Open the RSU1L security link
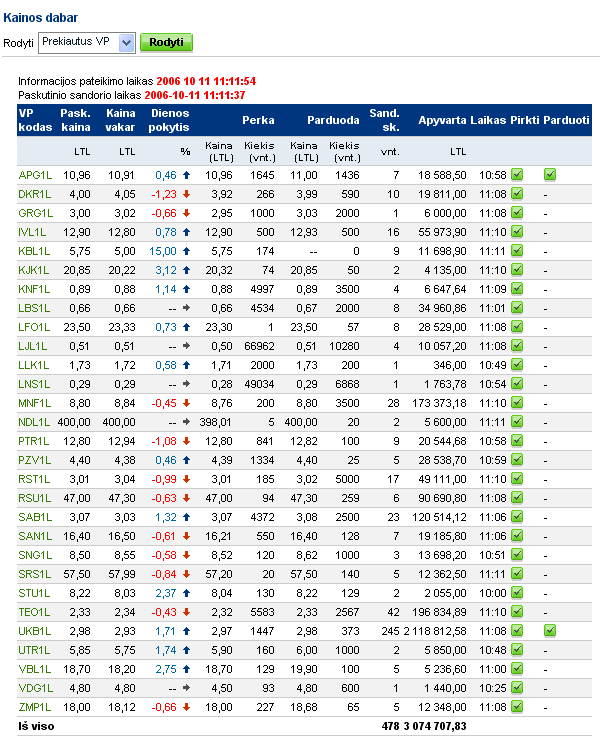 [34, 498]
